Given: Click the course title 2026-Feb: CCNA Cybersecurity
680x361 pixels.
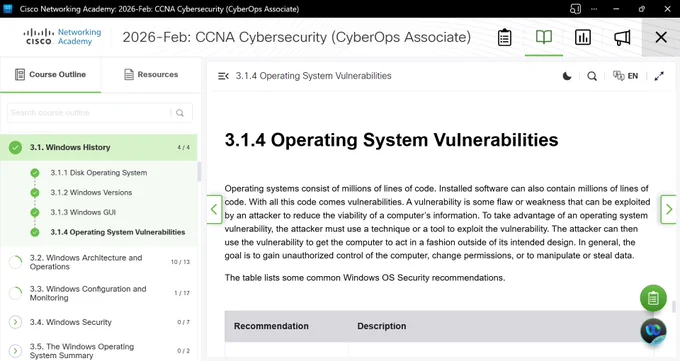Looking at the screenshot, I should [x=297, y=37].
